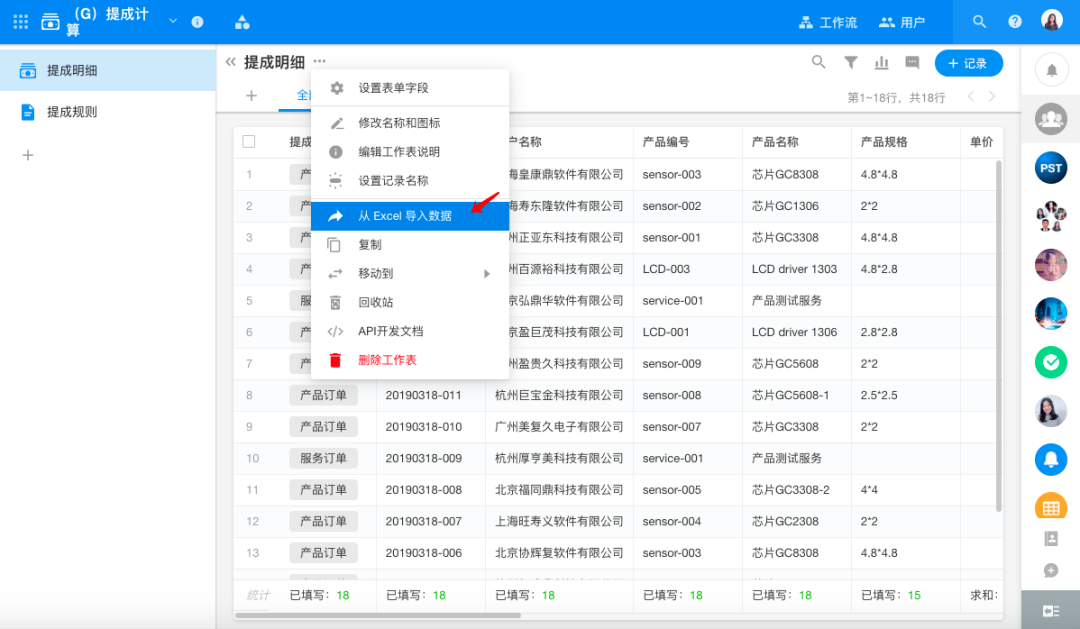Open 工作流 workflow
This screenshot has width=1080, height=629.
tap(828, 22)
